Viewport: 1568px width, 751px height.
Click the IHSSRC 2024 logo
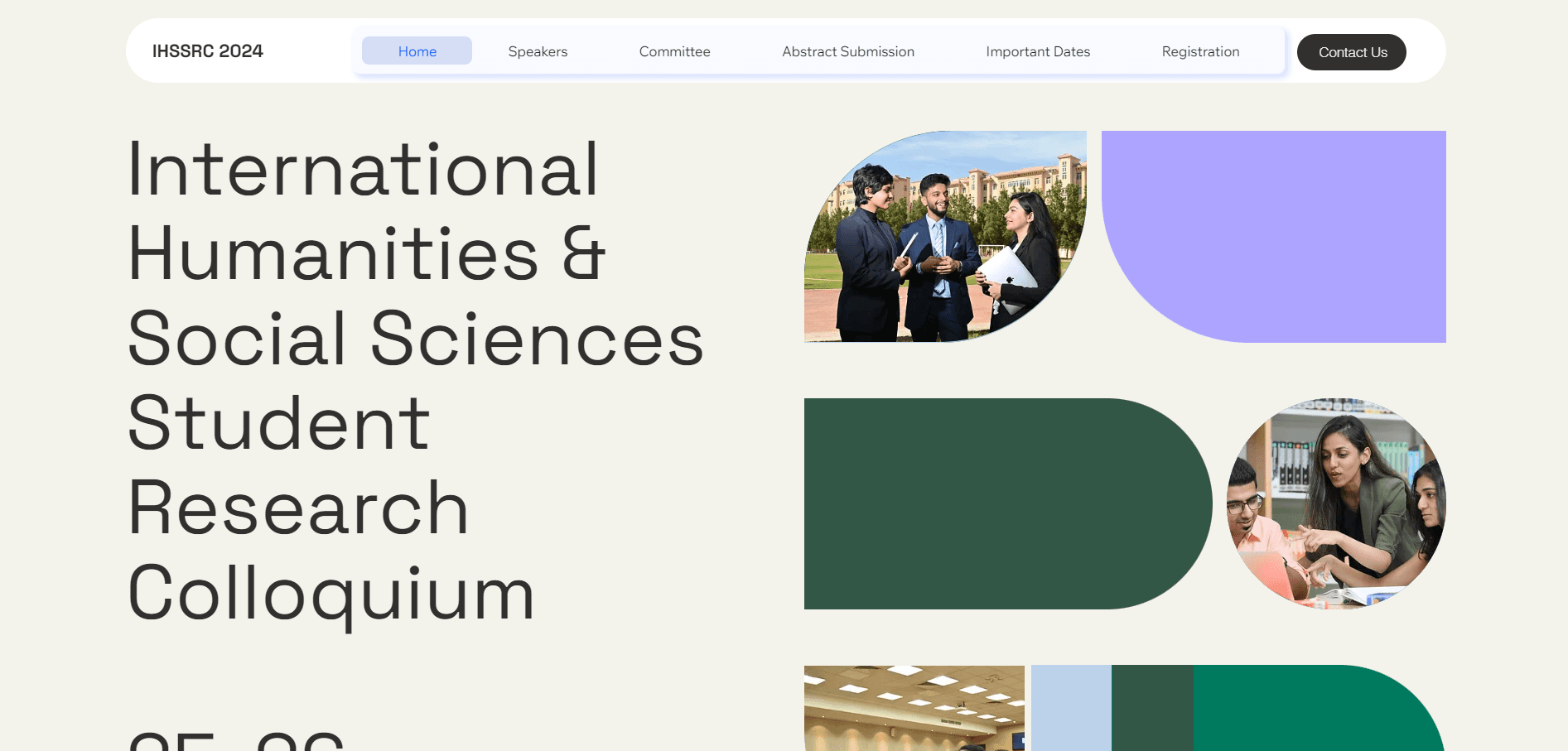pyautogui.click(x=207, y=51)
